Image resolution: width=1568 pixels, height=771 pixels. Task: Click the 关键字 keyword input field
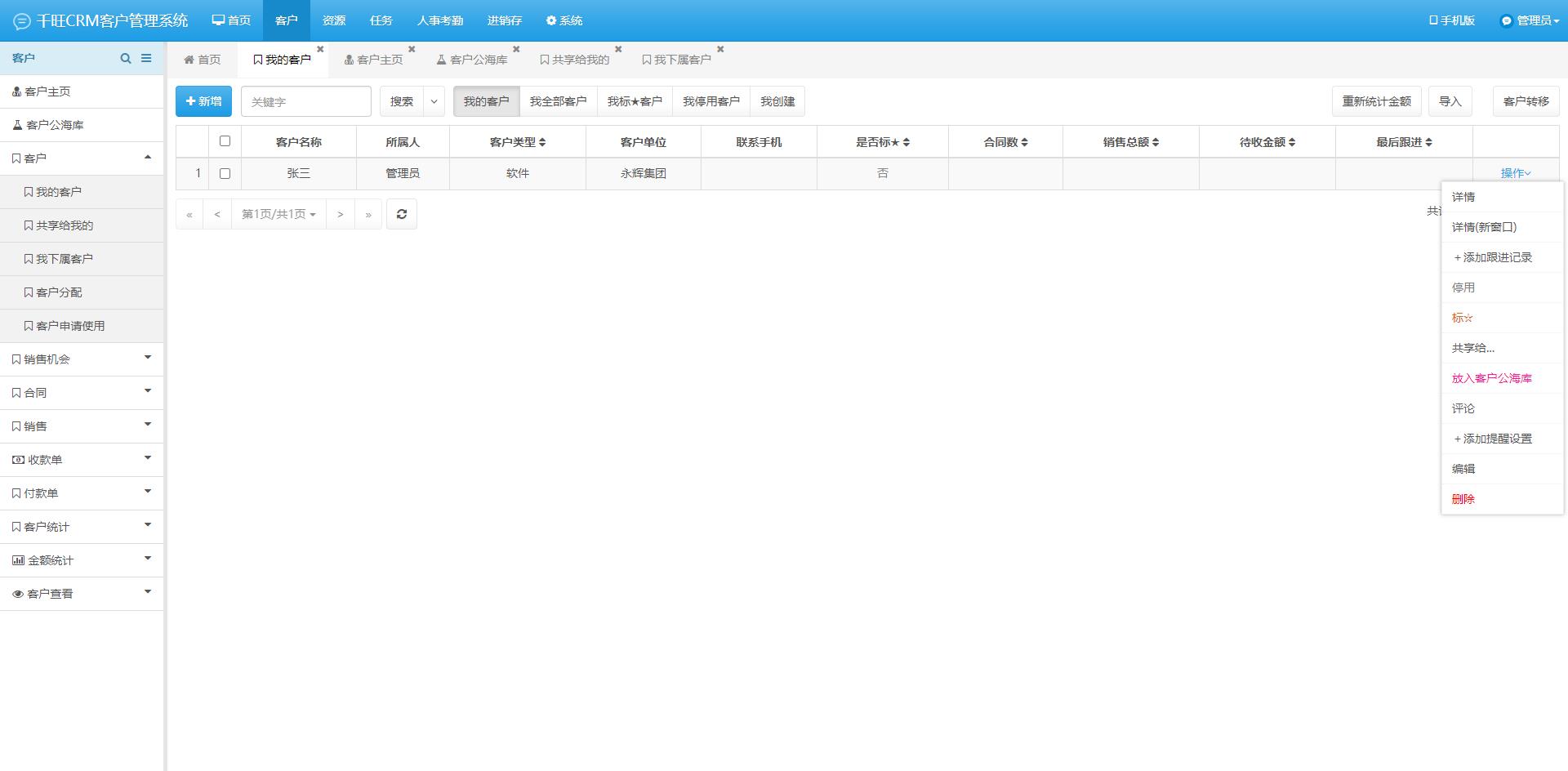[x=306, y=101]
